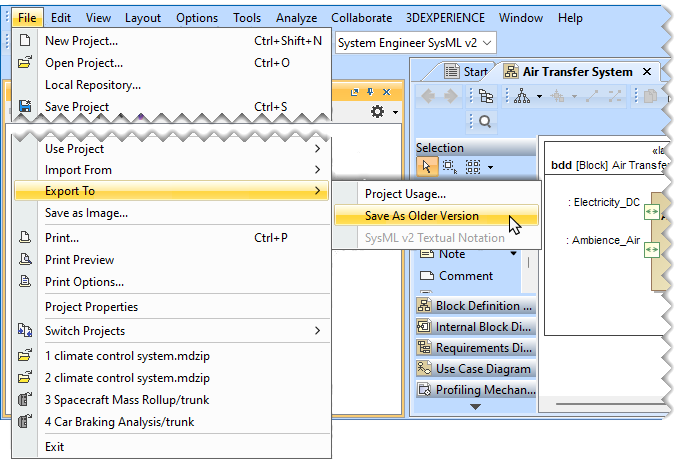Image resolution: width=681 pixels, height=464 pixels.
Task: Open the File menu
Action: click(x=27, y=18)
